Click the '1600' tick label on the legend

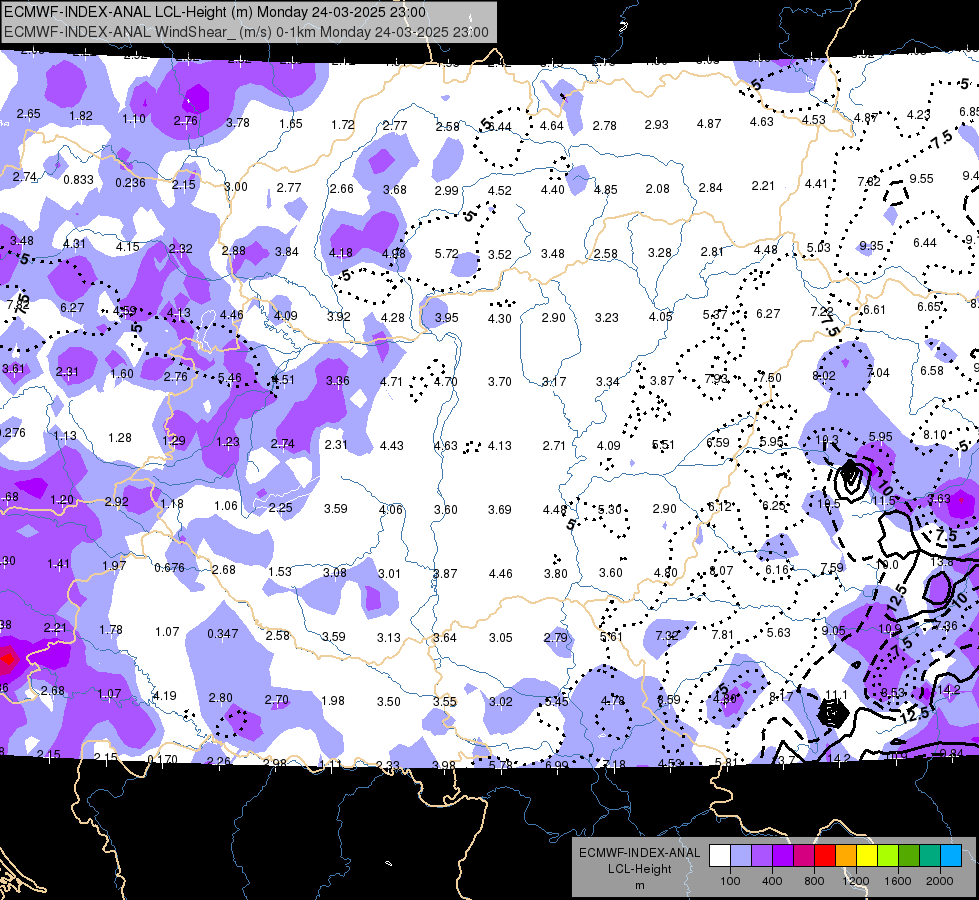tap(898, 881)
